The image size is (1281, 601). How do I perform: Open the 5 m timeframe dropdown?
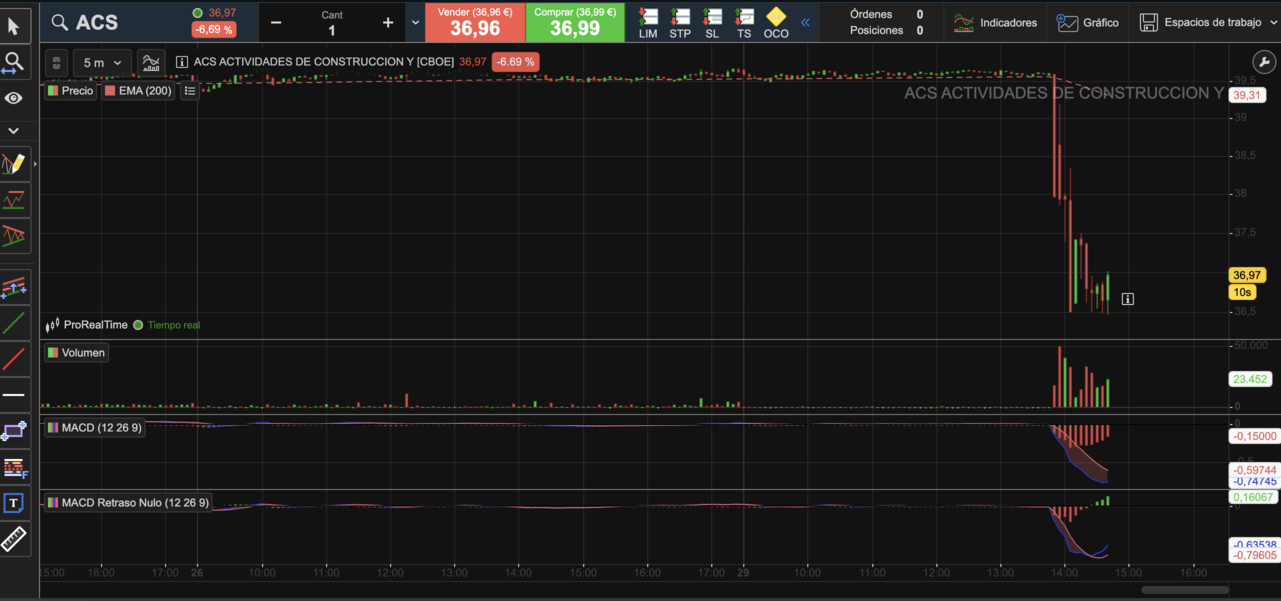tap(103, 63)
